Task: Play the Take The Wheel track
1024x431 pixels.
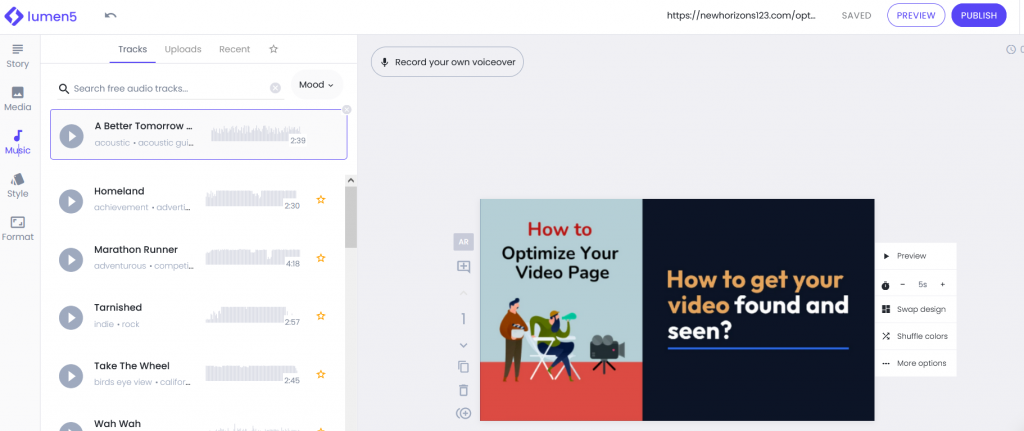Action: pyautogui.click(x=71, y=375)
